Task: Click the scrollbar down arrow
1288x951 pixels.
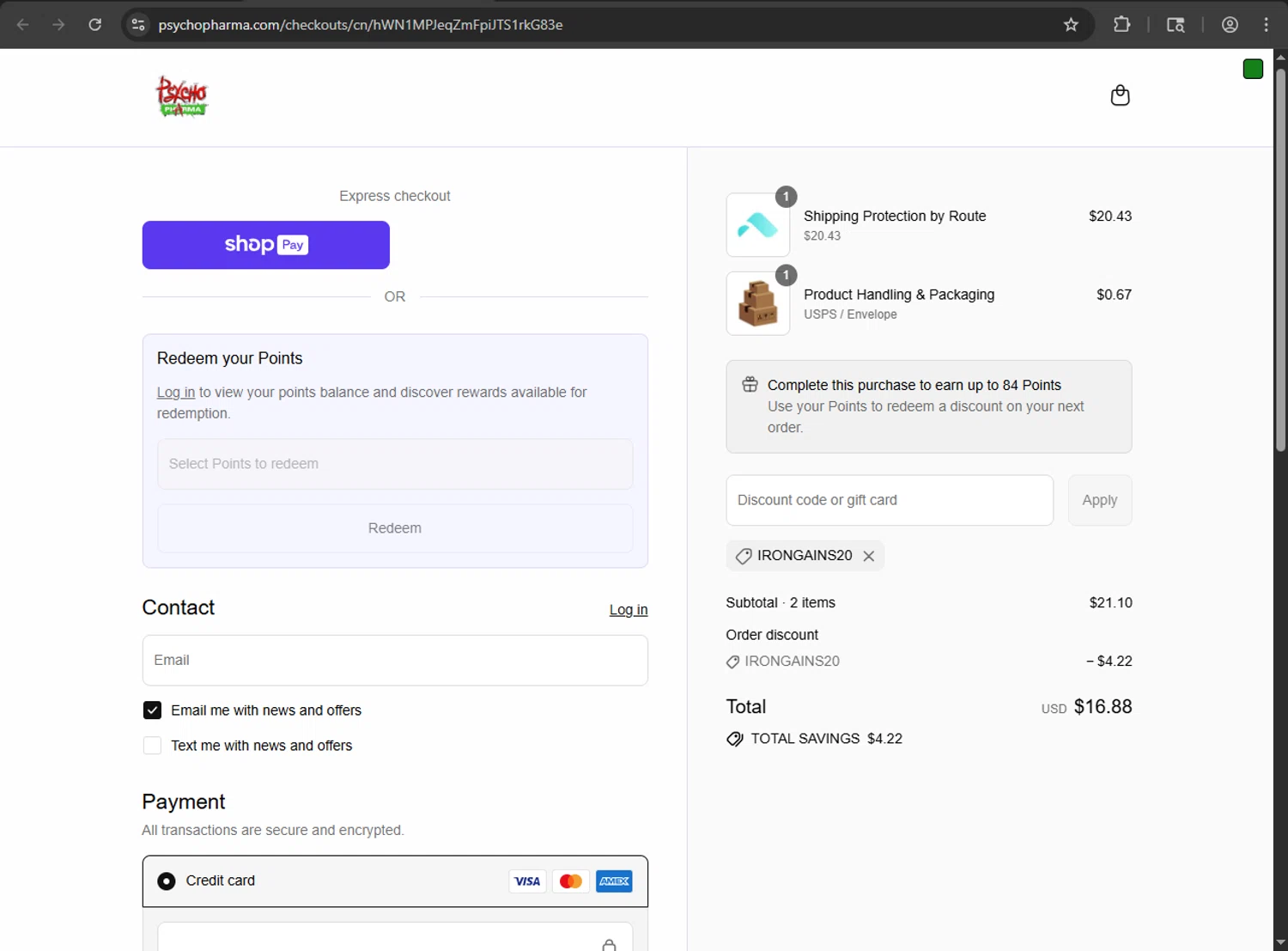Action: pyautogui.click(x=1280, y=942)
